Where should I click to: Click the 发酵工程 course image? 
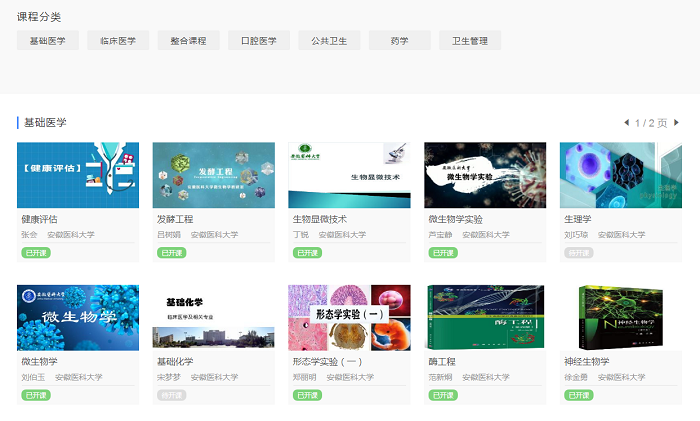click(x=214, y=175)
